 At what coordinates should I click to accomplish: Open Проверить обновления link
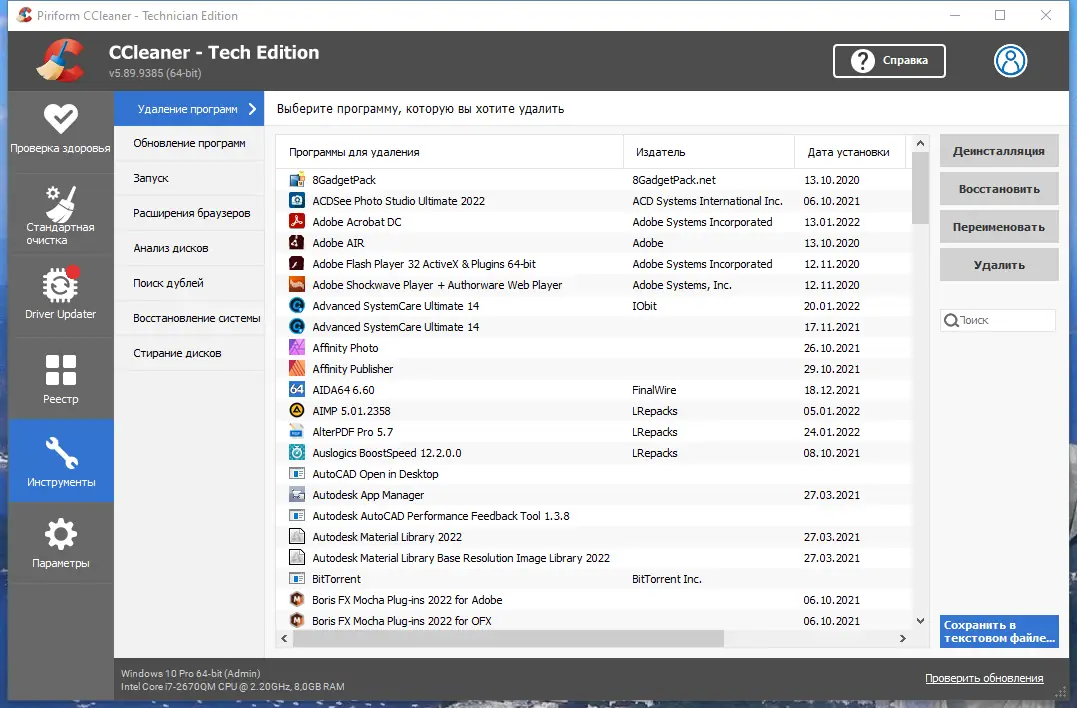pyautogui.click(x=984, y=678)
